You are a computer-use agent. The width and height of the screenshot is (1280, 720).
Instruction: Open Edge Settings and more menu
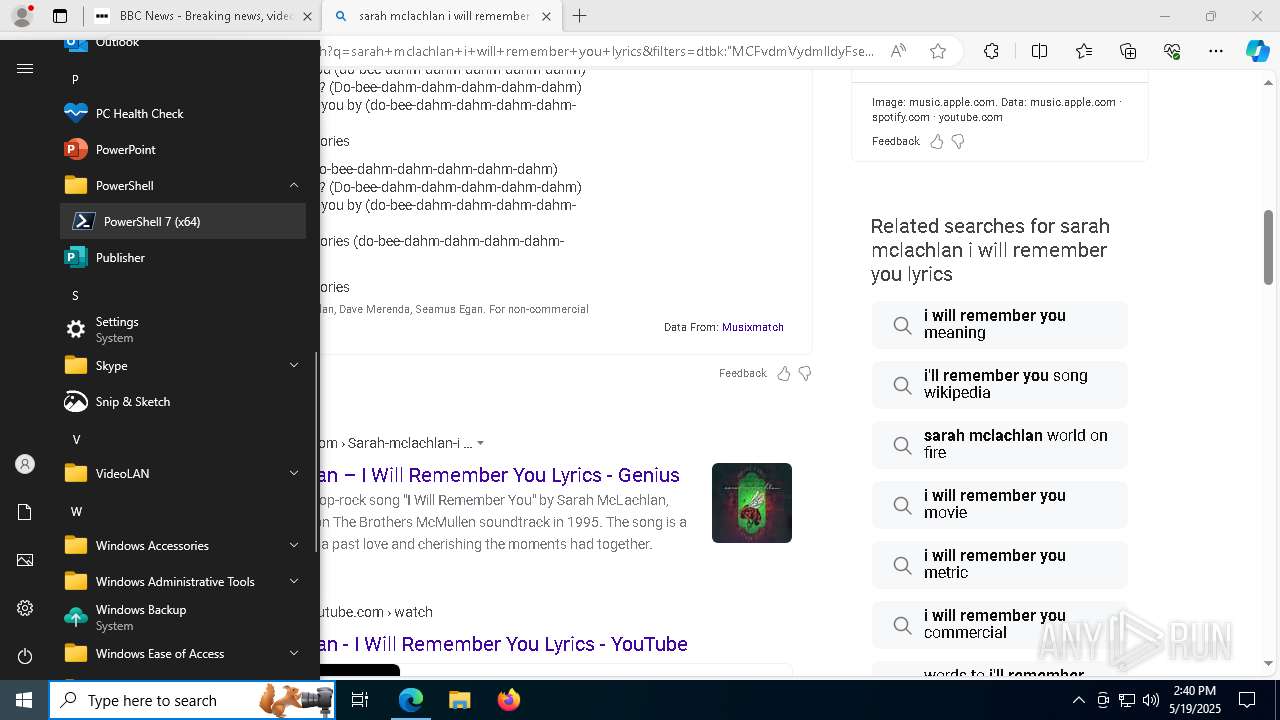click(1216, 51)
